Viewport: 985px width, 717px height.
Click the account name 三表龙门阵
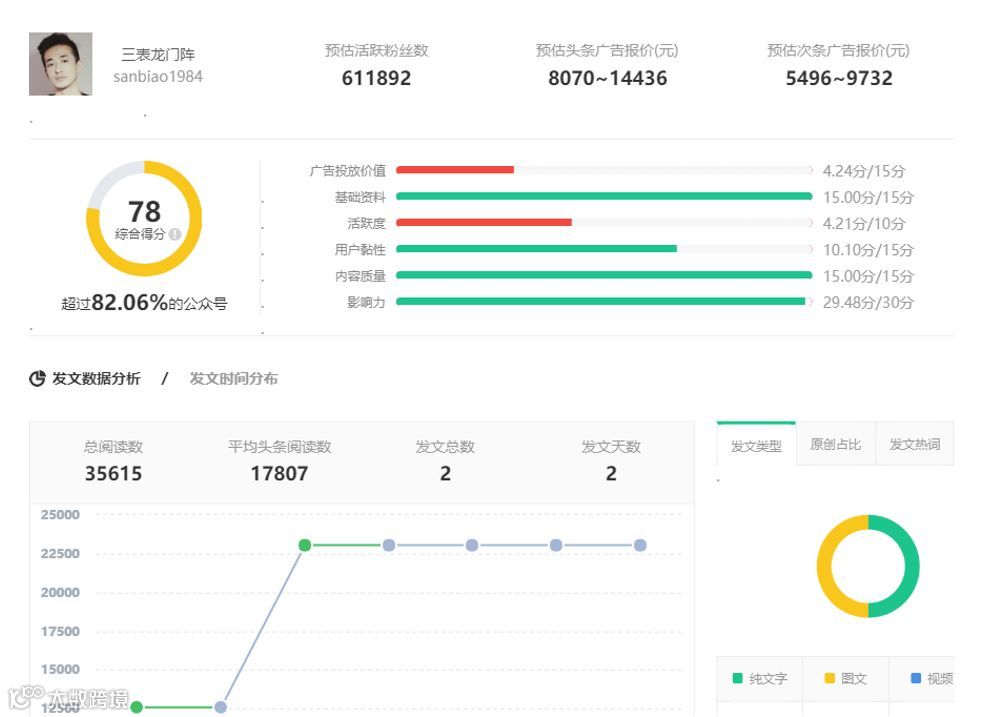(x=158, y=55)
